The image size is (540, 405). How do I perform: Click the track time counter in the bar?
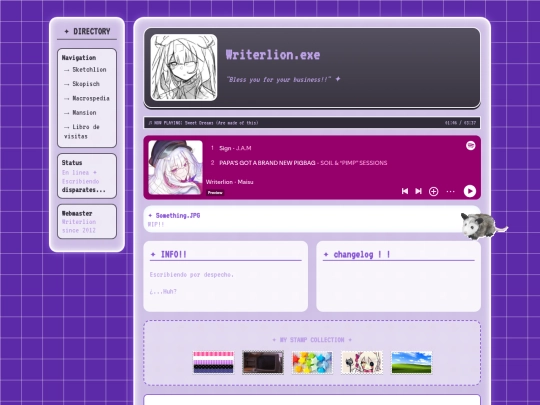[460, 123]
